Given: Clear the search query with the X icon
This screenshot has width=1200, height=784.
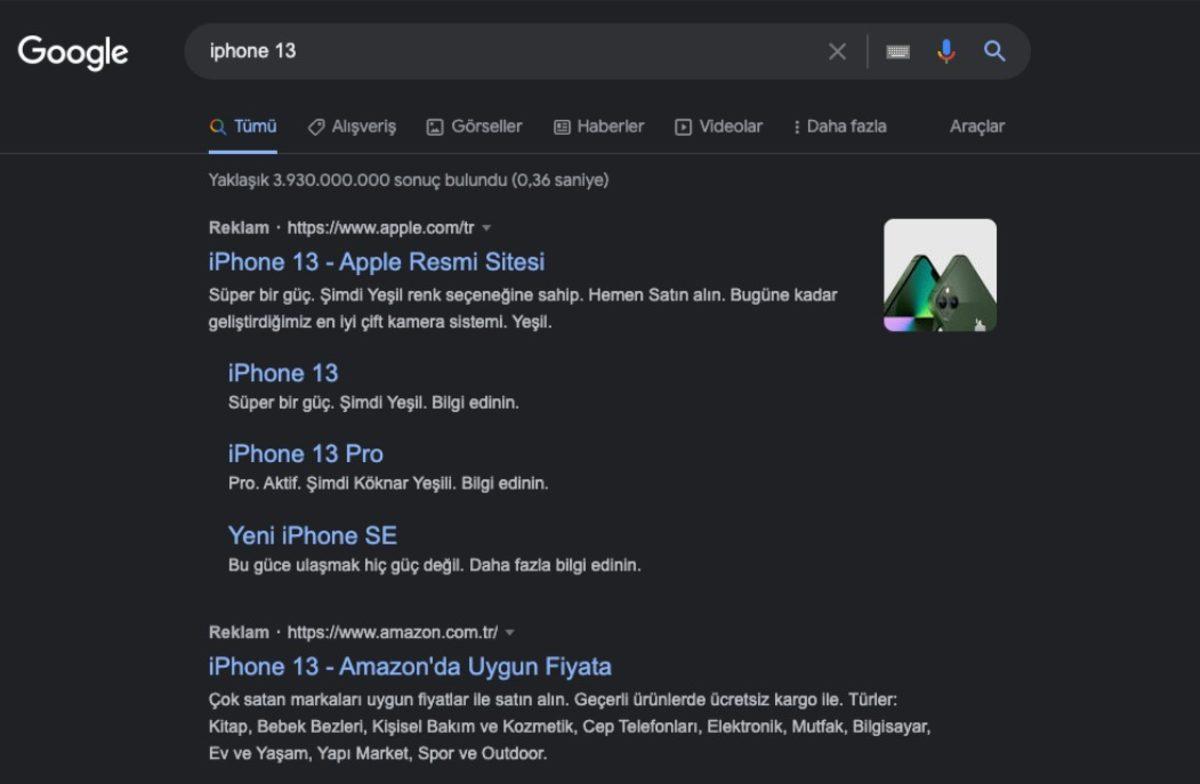Looking at the screenshot, I should (837, 51).
